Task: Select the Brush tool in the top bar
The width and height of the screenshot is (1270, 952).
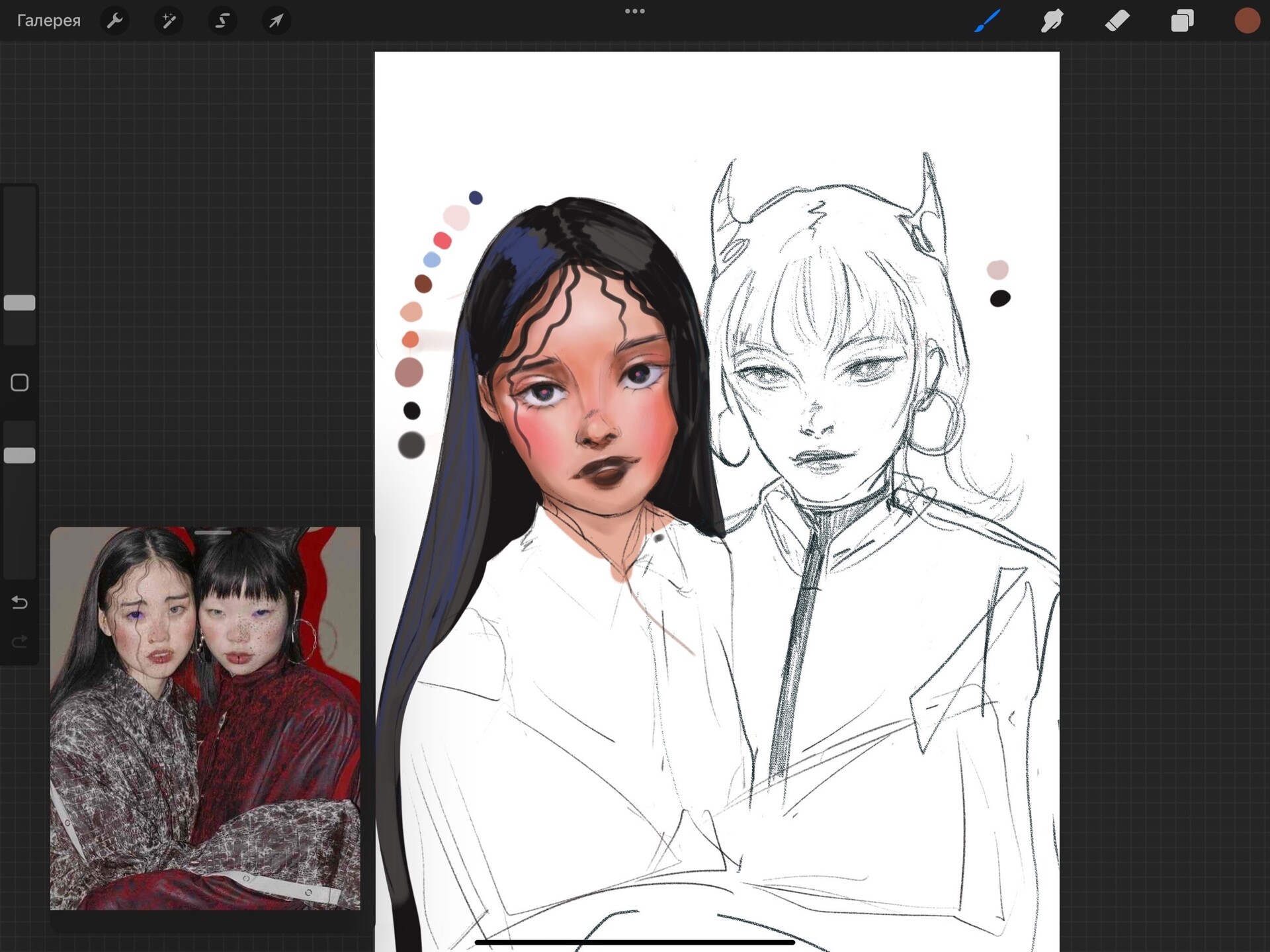Action: click(986, 21)
